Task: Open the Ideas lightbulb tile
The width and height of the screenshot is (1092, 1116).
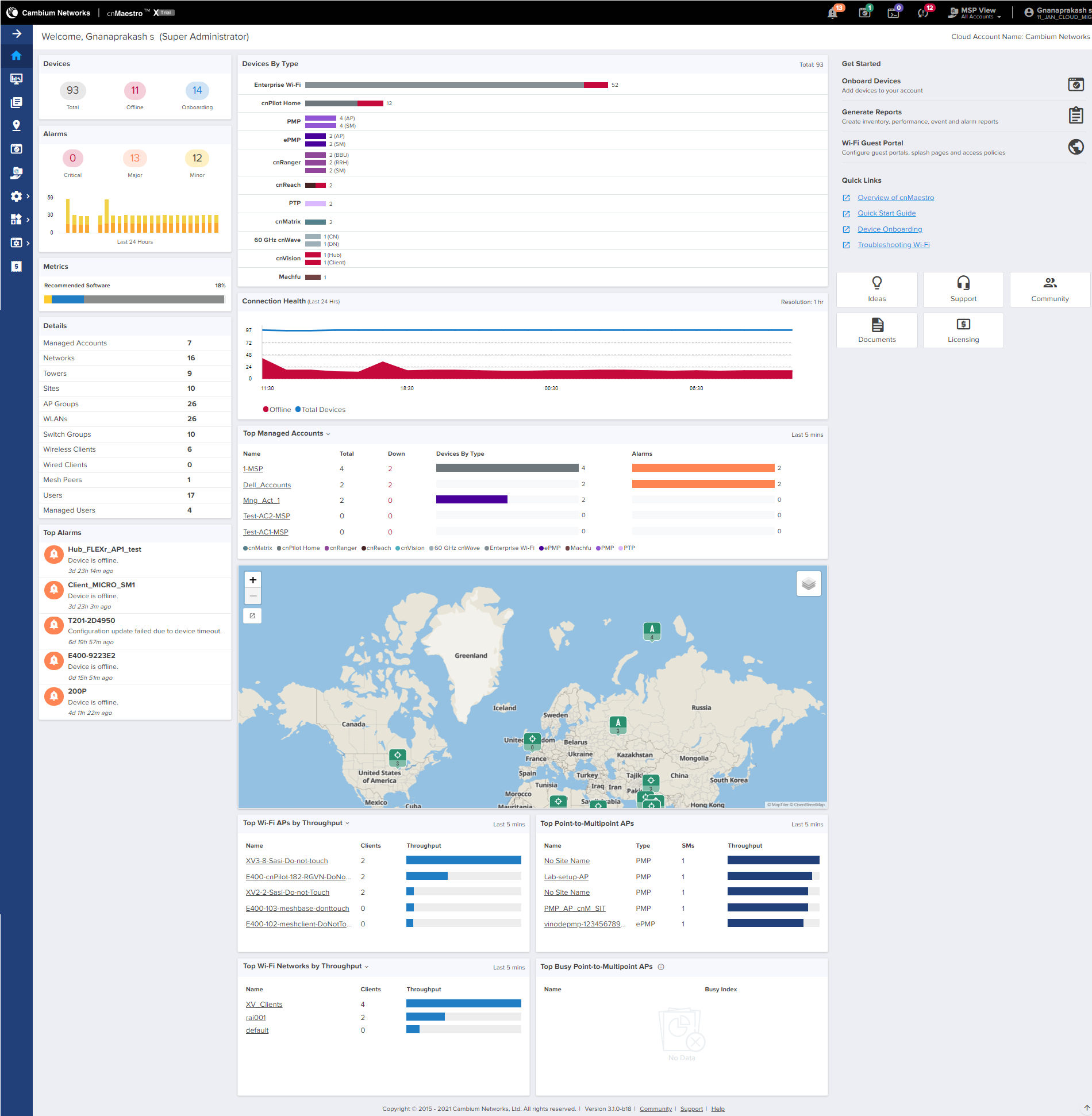Action: tap(876, 289)
